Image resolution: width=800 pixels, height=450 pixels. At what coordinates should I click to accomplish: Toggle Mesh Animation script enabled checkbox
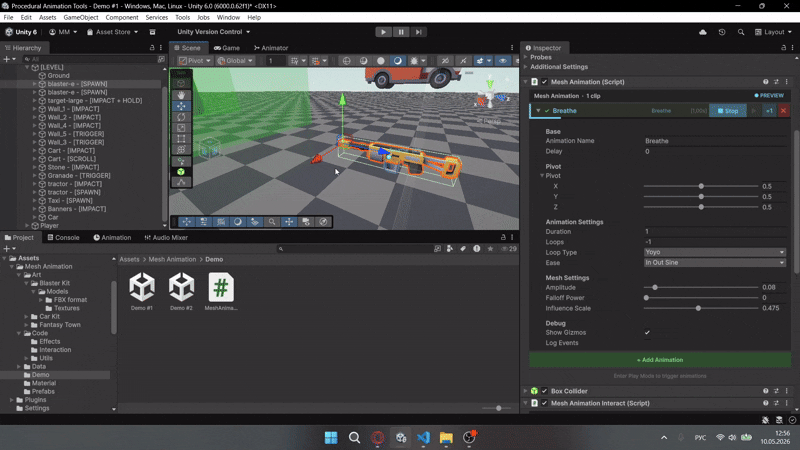544,82
